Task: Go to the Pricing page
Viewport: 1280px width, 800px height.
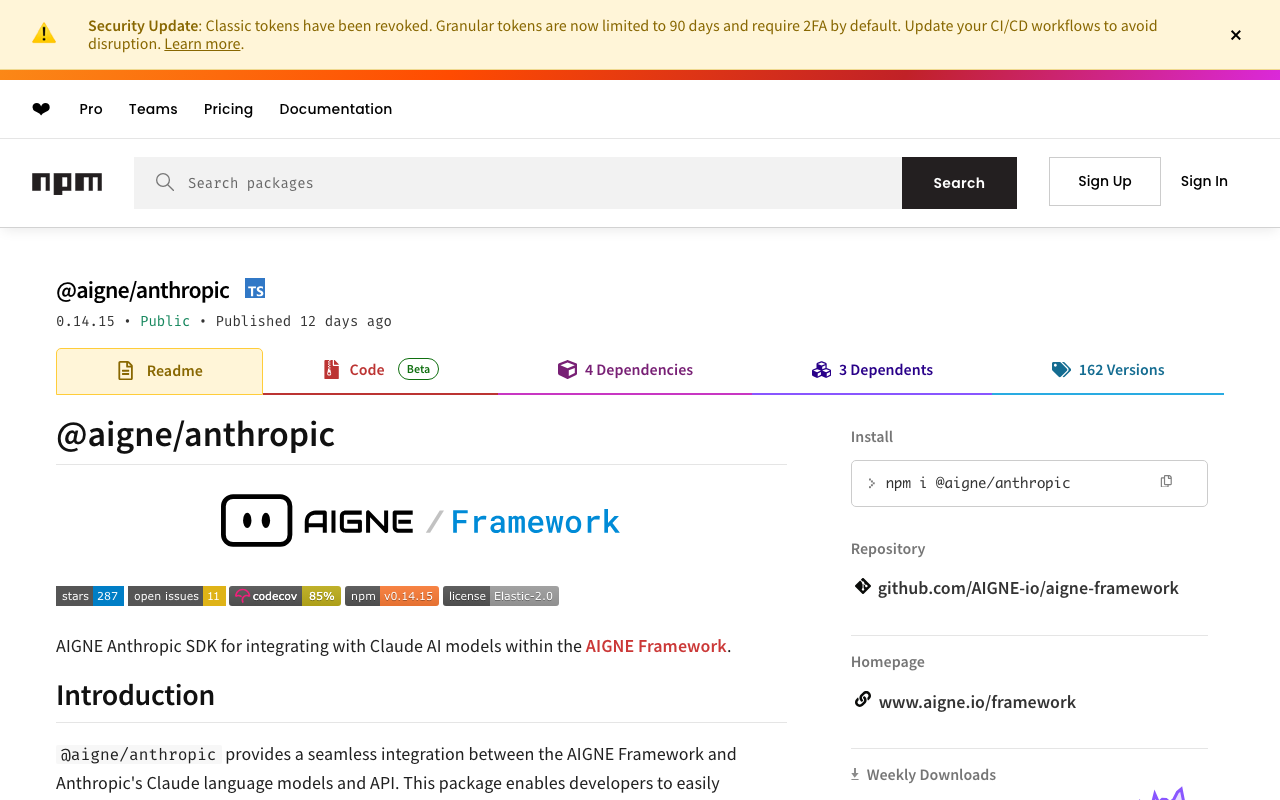Action: click(x=228, y=109)
